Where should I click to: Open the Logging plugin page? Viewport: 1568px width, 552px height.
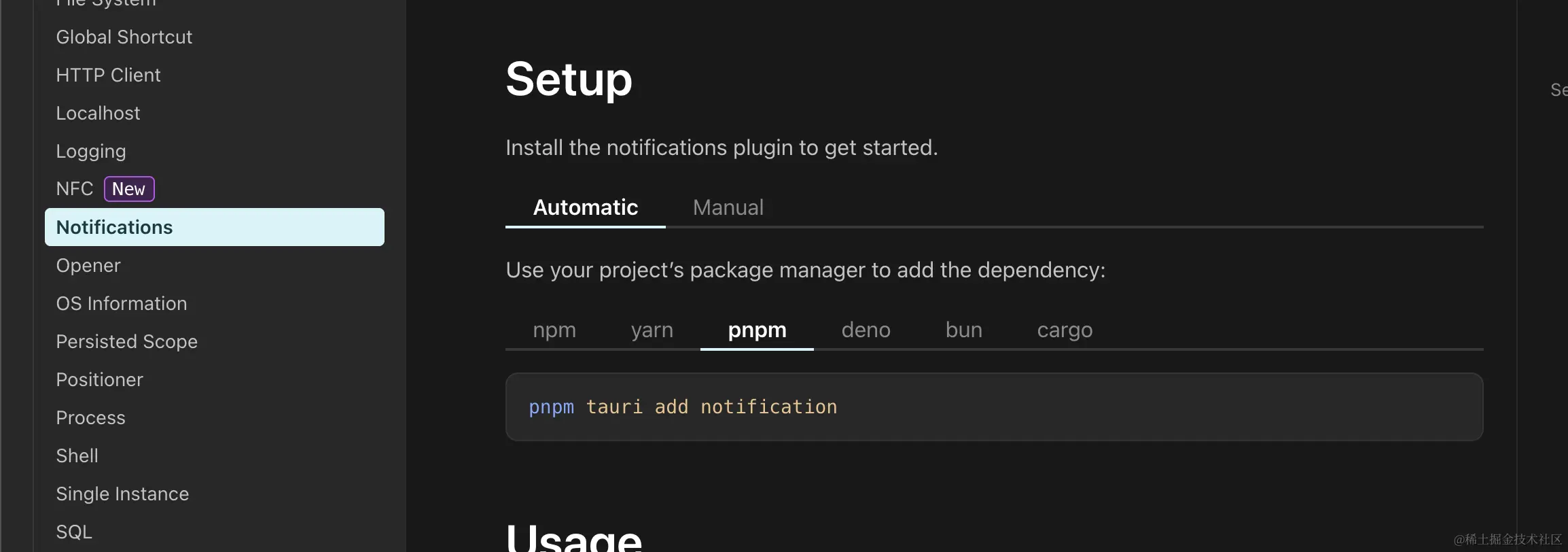point(91,151)
